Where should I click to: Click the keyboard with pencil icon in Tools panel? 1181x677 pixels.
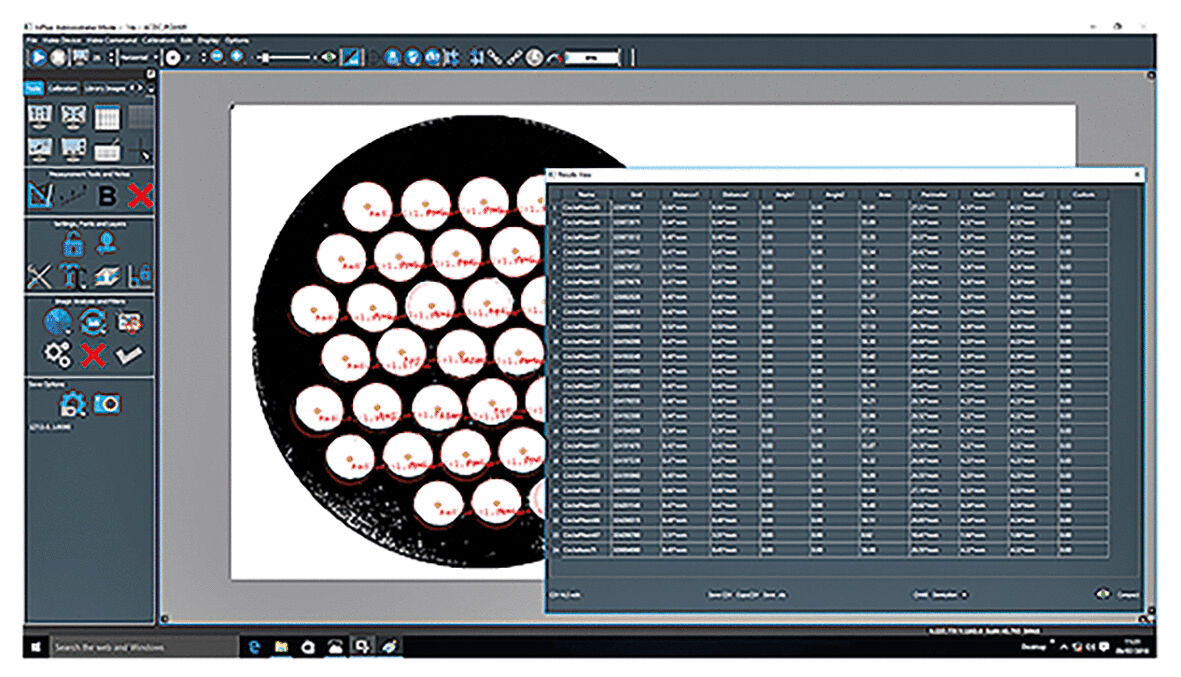click(106, 149)
